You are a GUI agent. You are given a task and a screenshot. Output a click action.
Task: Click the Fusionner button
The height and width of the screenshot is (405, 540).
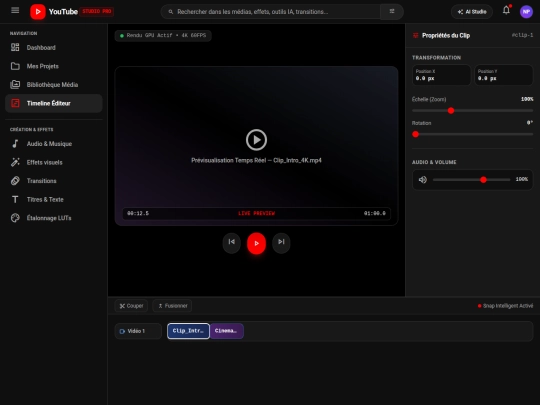click(172, 306)
